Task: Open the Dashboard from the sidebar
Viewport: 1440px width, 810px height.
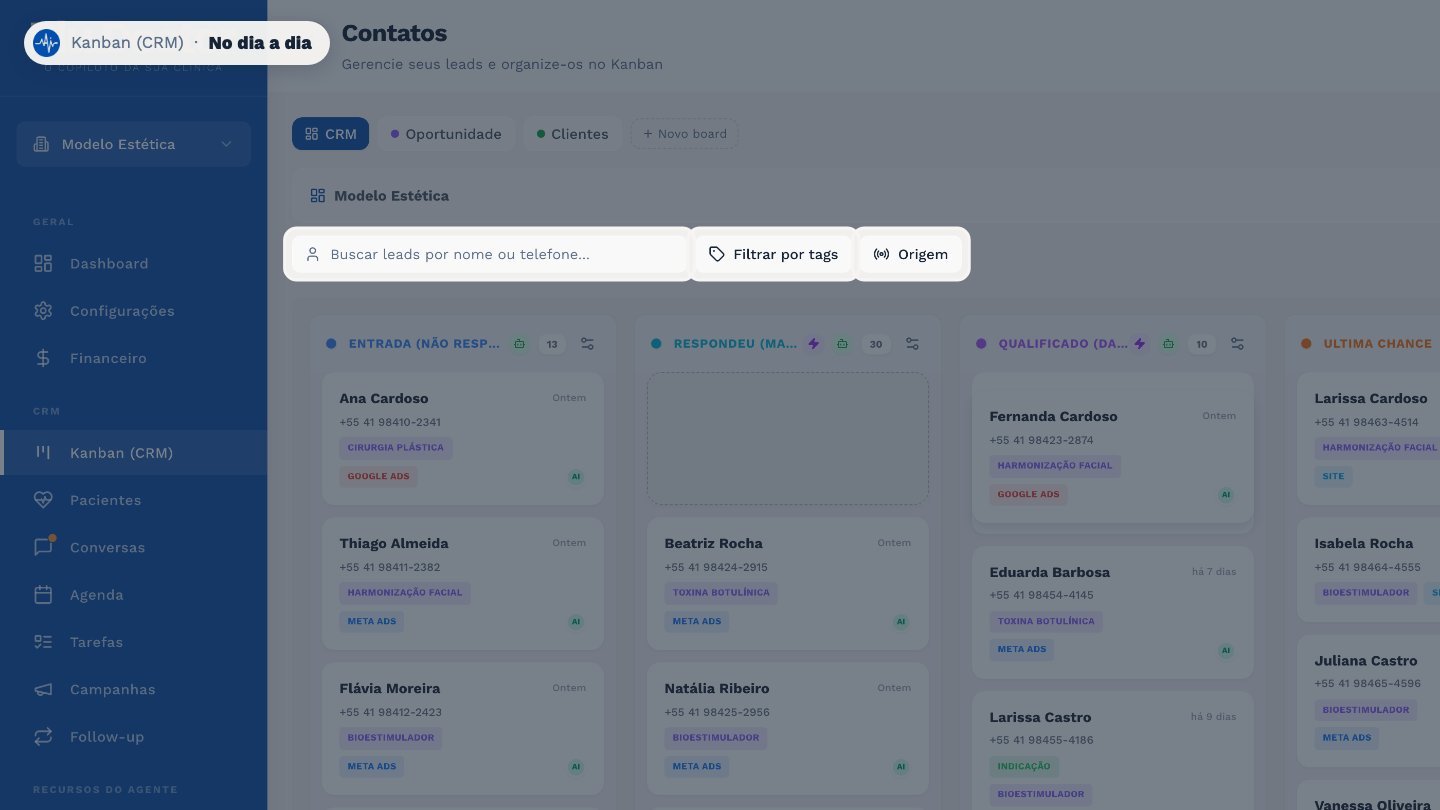Action: (x=134, y=264)
